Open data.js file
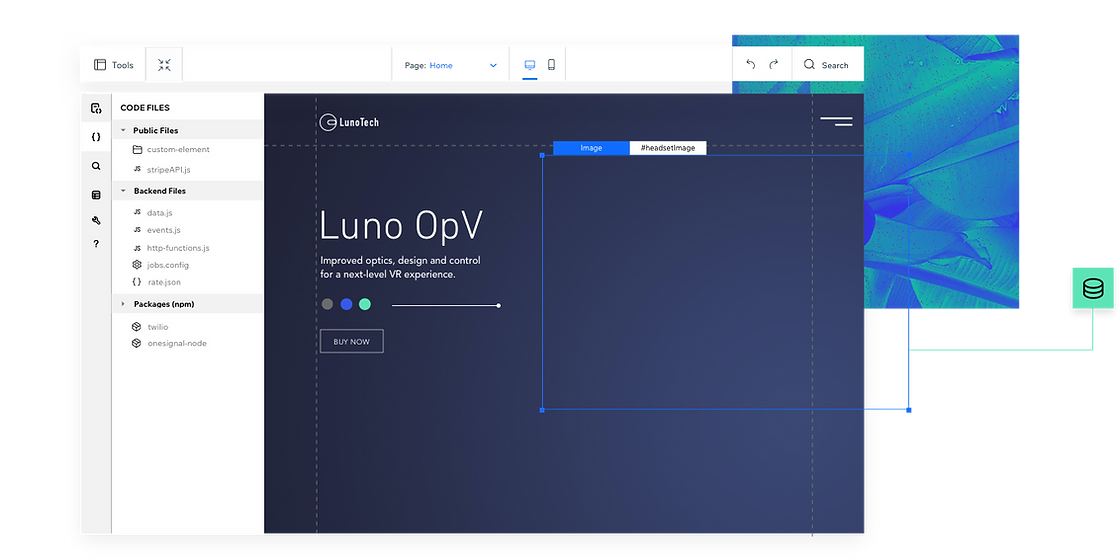 click(x=159, y=213)
